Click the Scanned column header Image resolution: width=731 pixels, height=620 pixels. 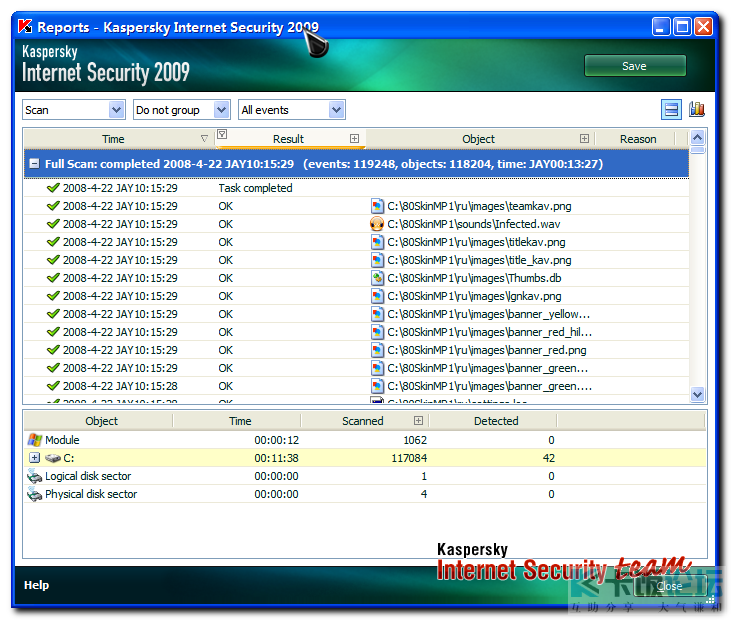[363, 421]
